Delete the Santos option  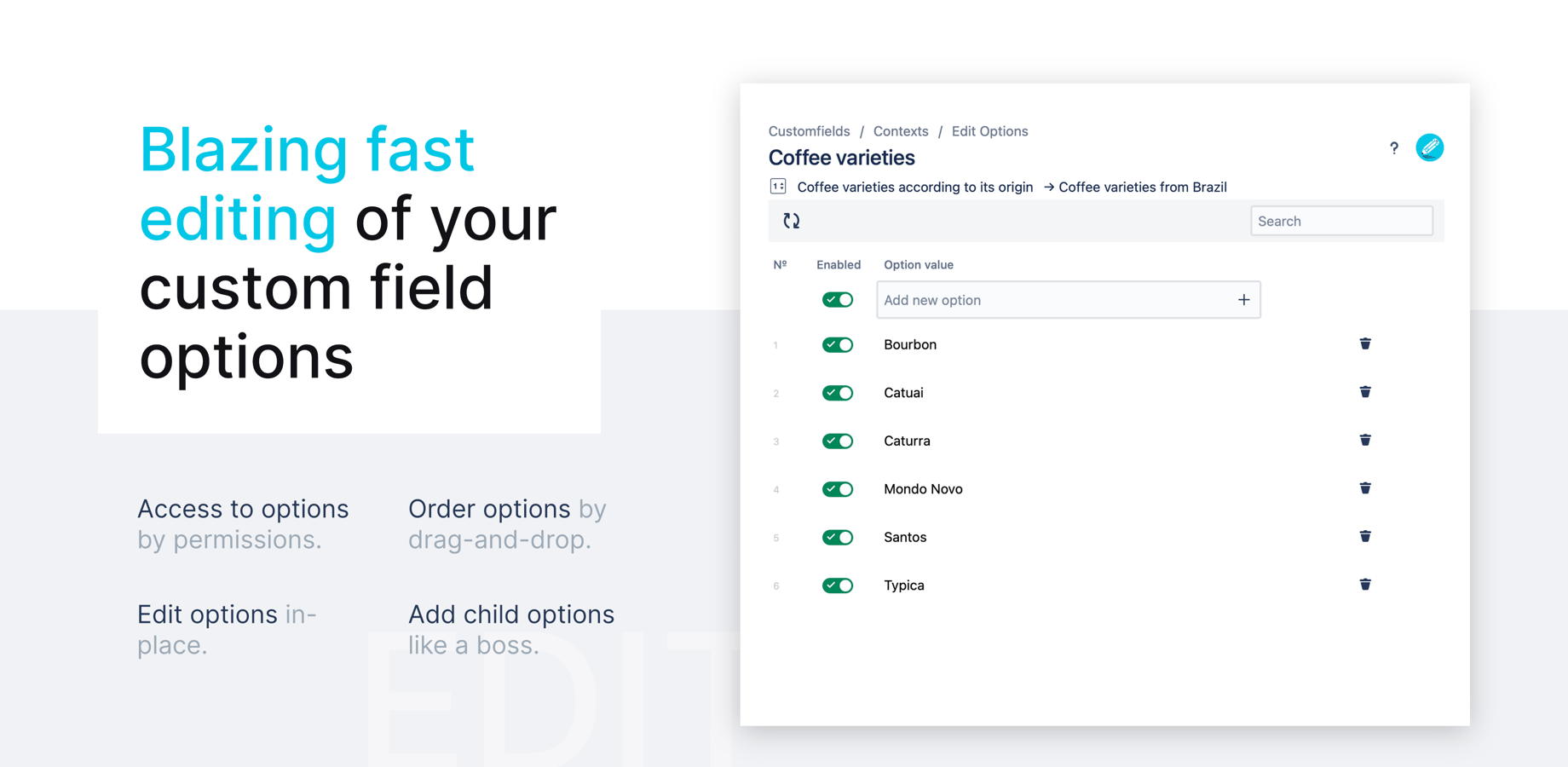pyautogui.click(x=1365, y=536)
